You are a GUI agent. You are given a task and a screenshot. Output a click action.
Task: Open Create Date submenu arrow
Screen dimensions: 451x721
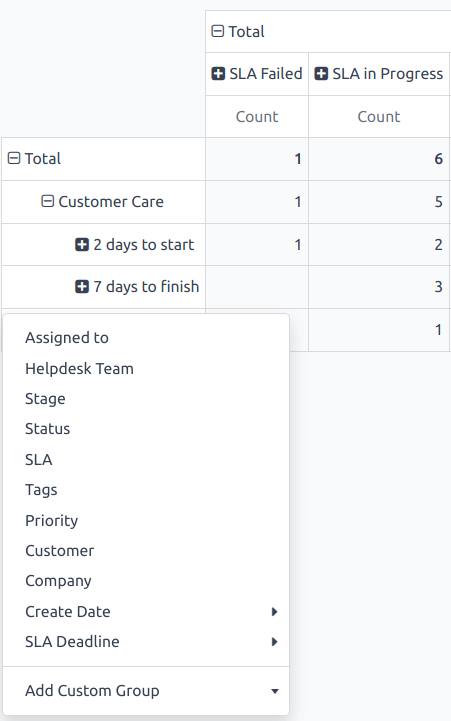274,612
